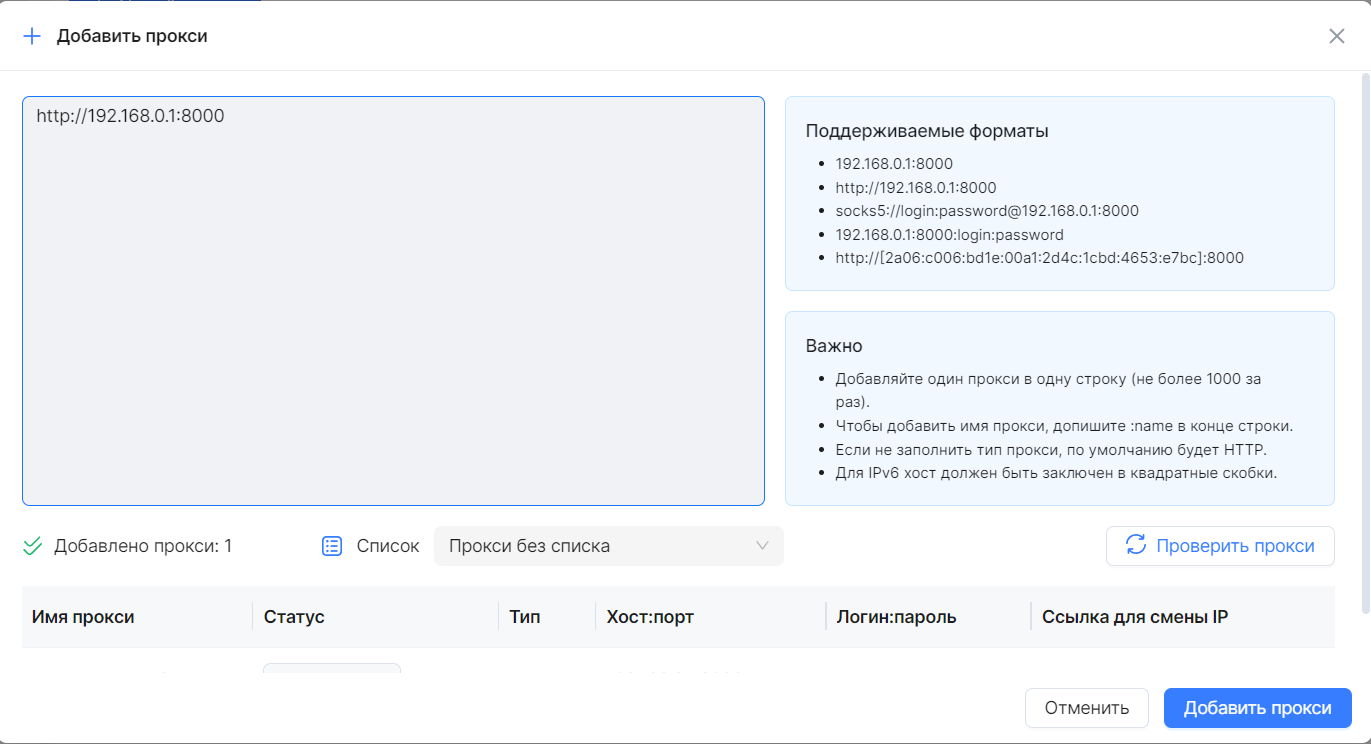
Task: Click the Список label
Action: click(x=387, y=545)
